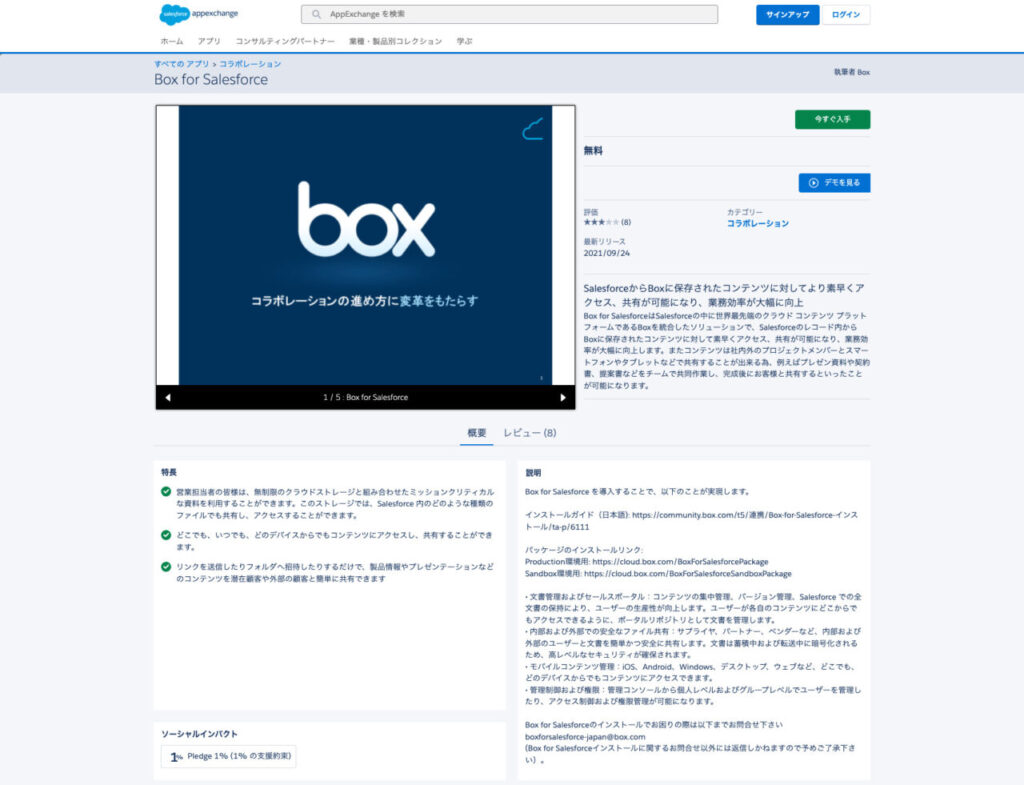Click the rating count (8)

tap(626, 222)
